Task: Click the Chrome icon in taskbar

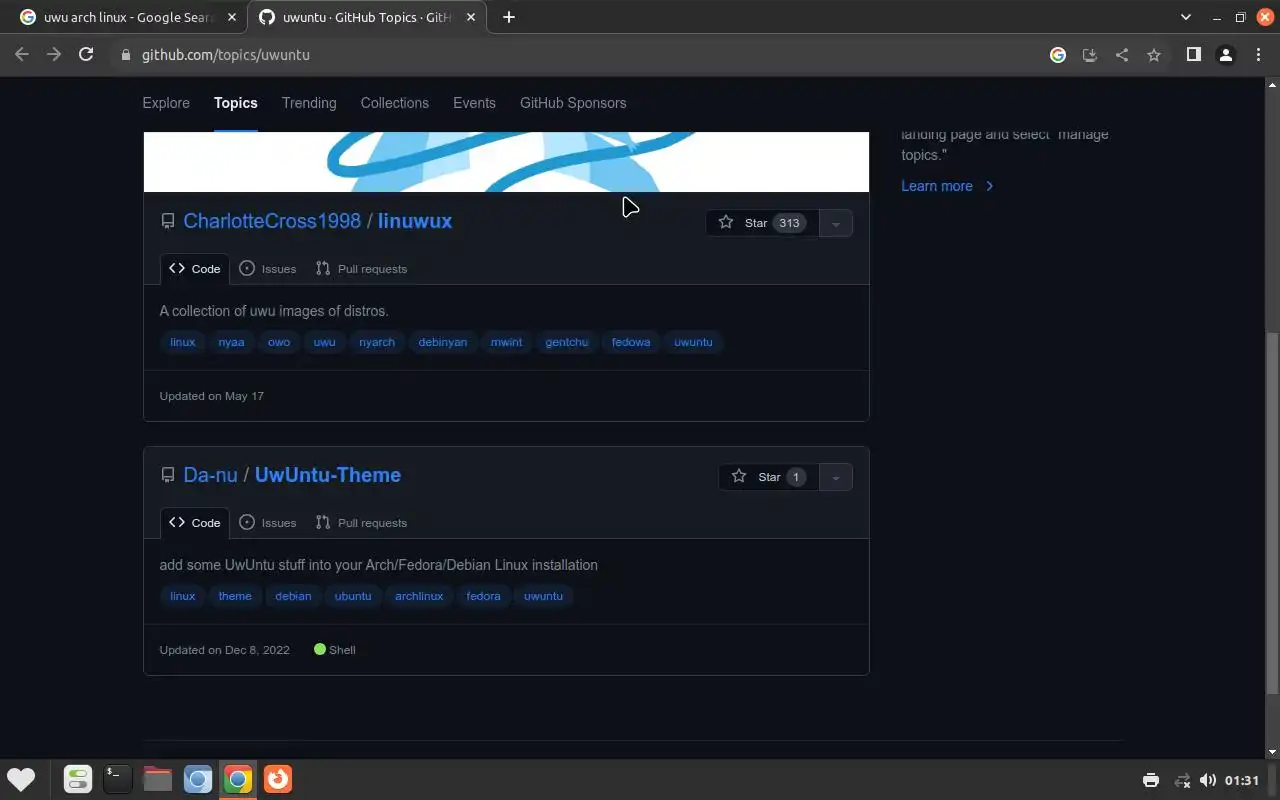Action: pyautogui.click(x=238, y=779)
